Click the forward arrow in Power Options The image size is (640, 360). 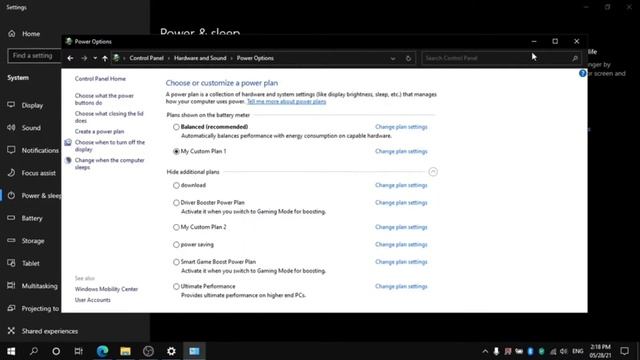(84, 58)
